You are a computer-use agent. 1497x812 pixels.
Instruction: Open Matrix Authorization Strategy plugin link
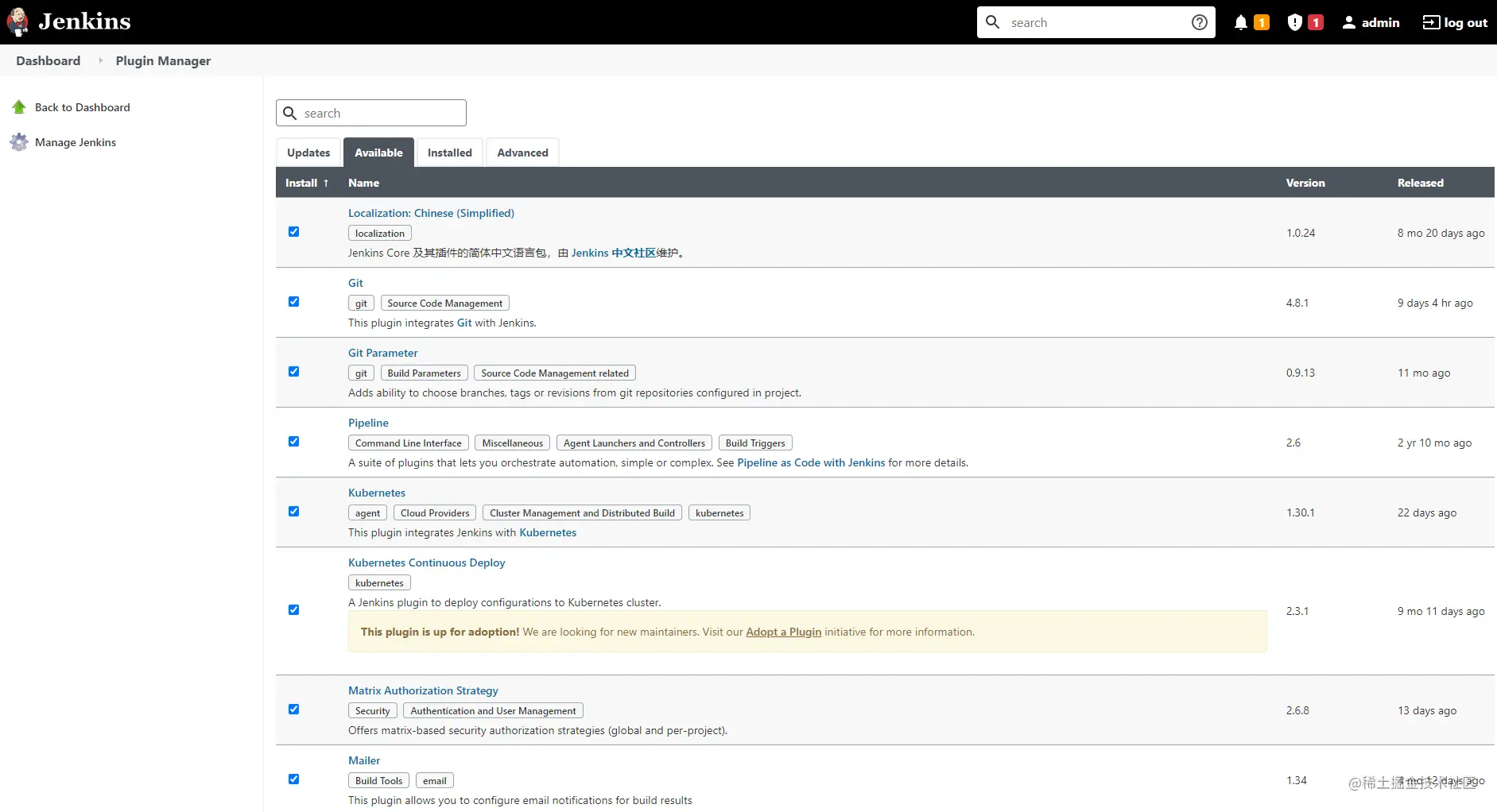pos(423,690)
